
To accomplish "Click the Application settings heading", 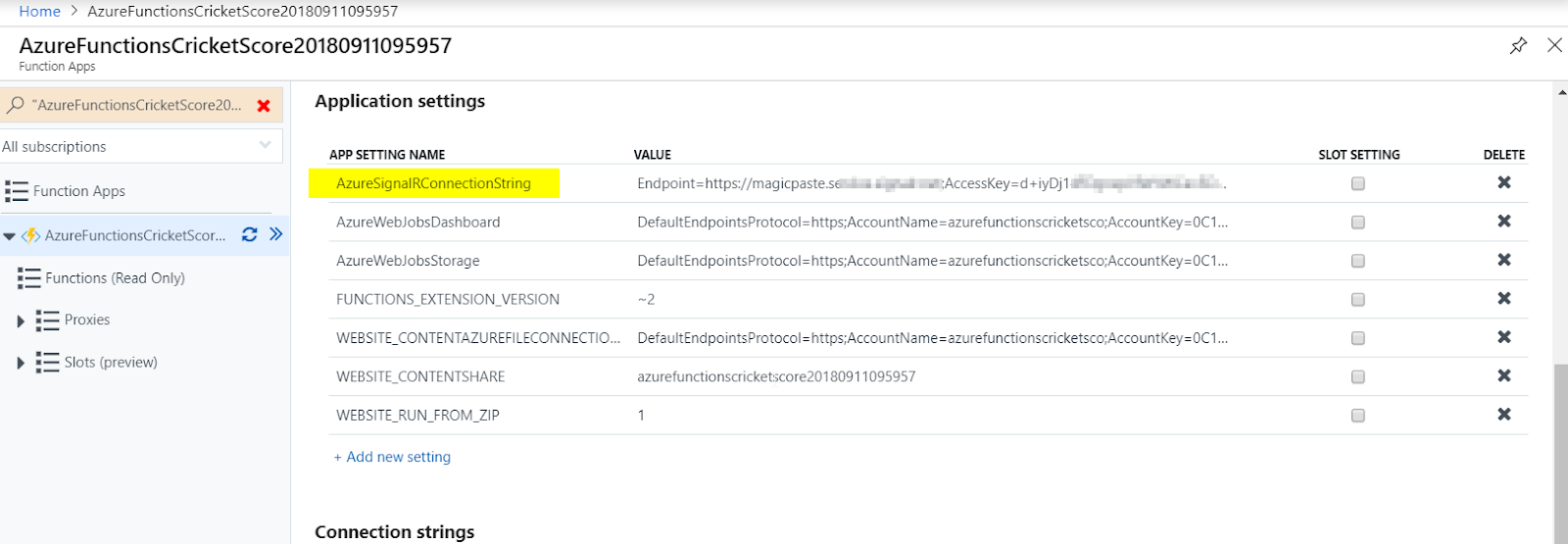I will pyautogui.click(x=400, y=101).
